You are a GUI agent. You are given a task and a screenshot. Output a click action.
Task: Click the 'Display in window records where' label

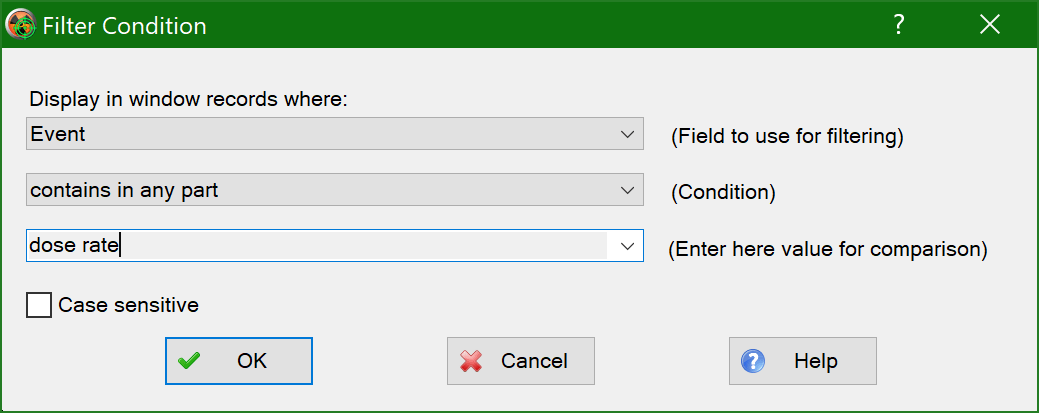(189, 100)
